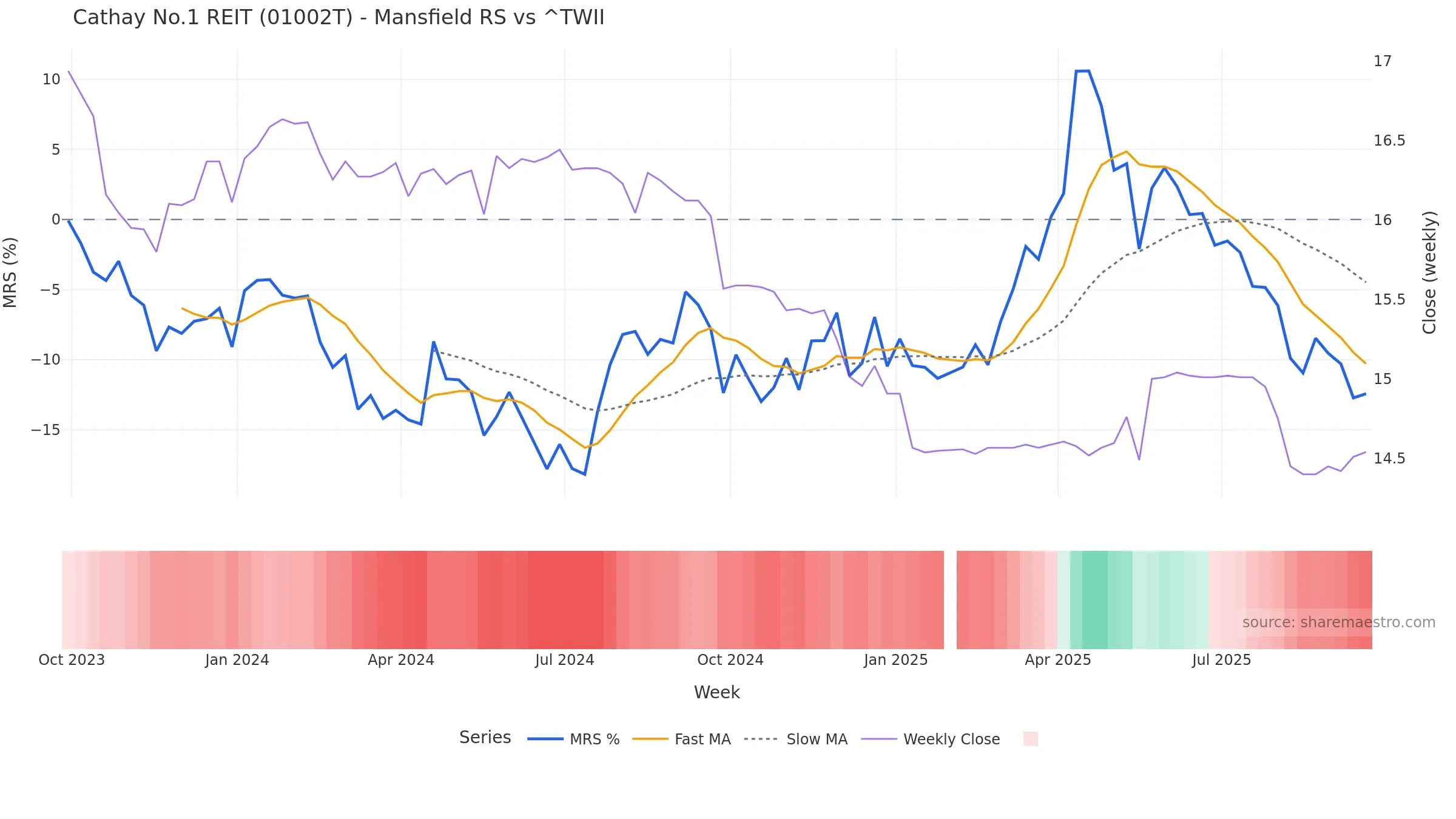Click the −15 tick on the MRS axis
The width and height of the screenshot is (1456, 819).
[45, 430]
